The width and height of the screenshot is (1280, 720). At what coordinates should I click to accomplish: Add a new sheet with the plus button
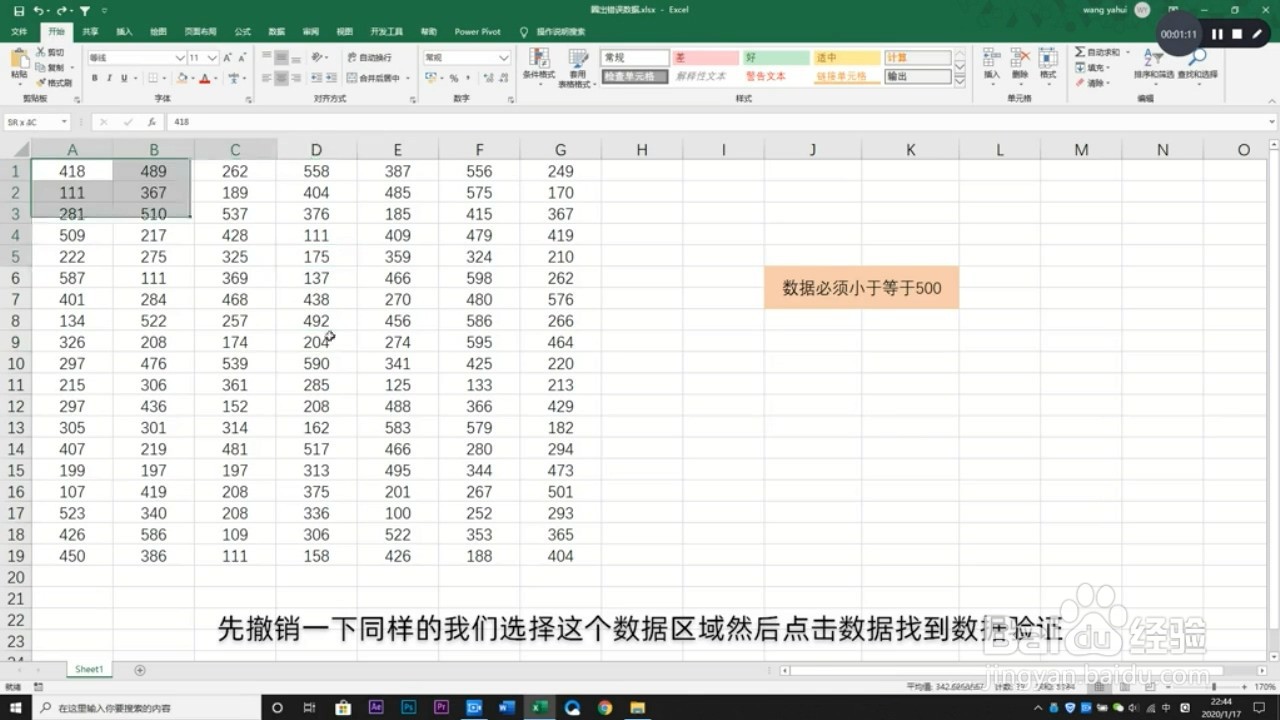pos(138,669)
